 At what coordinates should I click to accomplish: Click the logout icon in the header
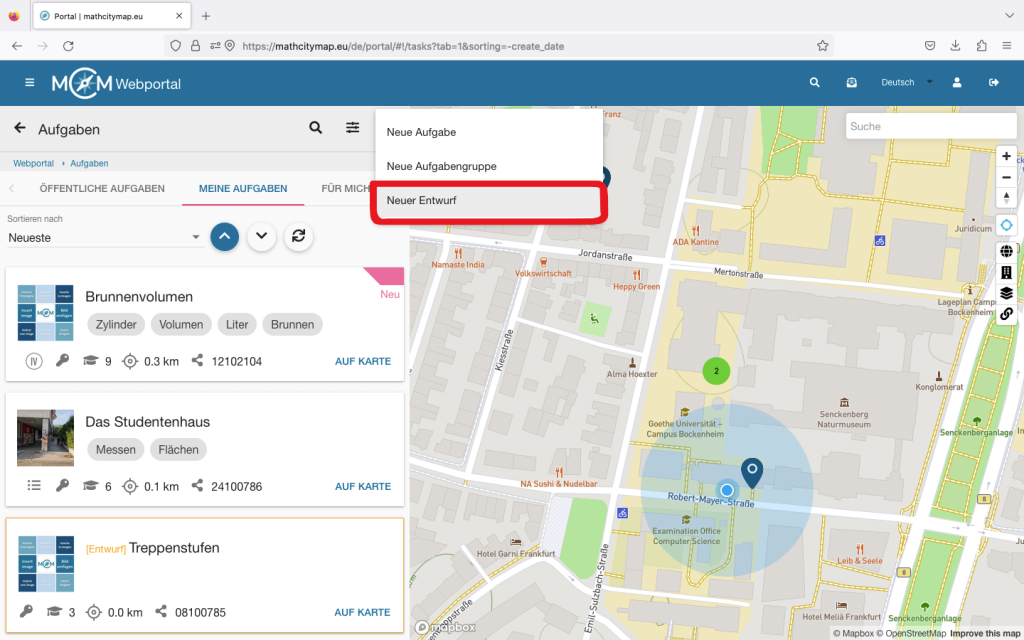993,83
